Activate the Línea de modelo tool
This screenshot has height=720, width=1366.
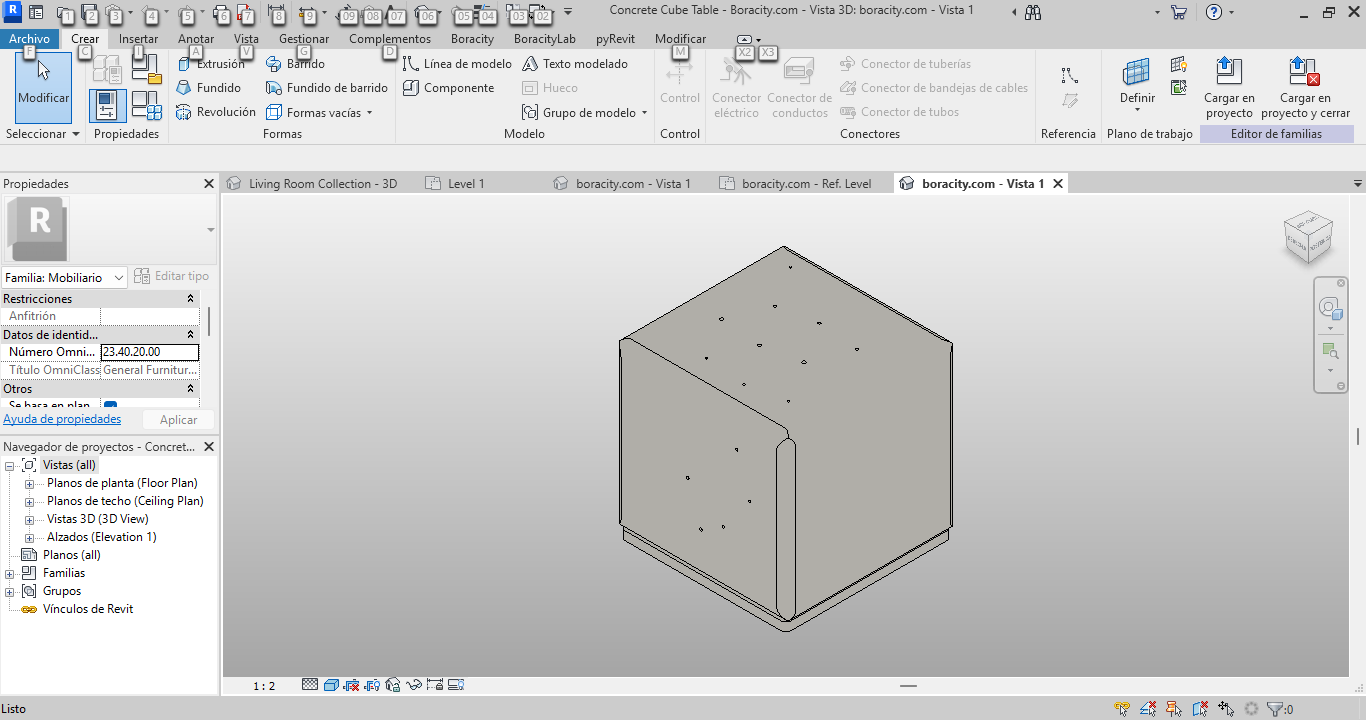(x=457, y=64)
